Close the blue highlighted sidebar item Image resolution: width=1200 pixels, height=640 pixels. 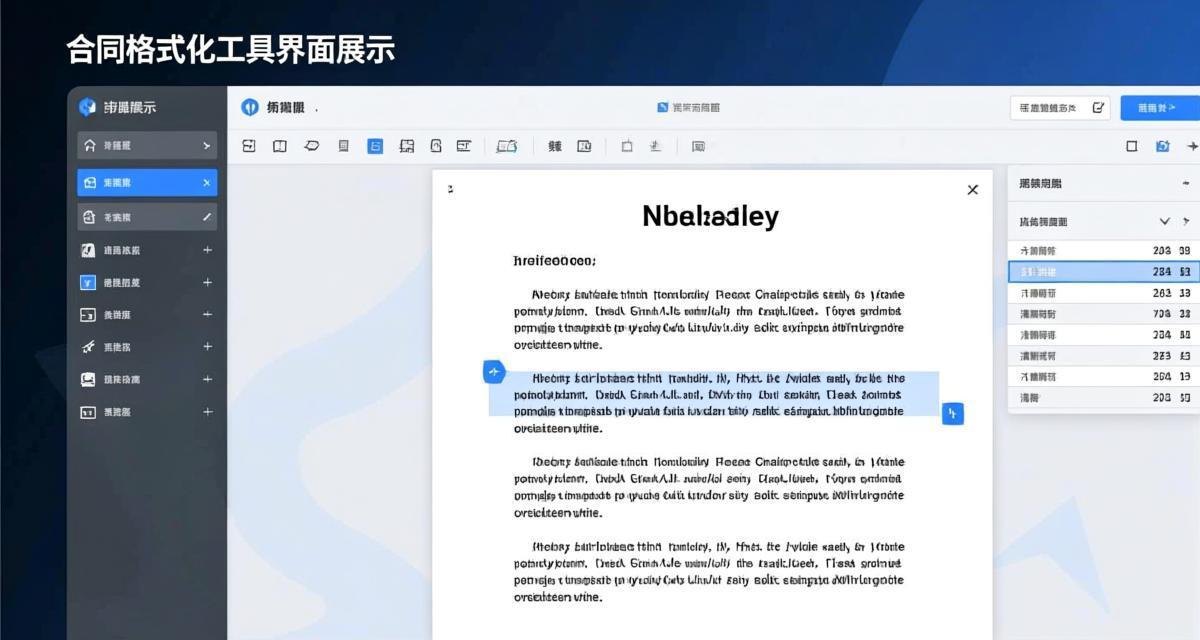click(207, 183)
